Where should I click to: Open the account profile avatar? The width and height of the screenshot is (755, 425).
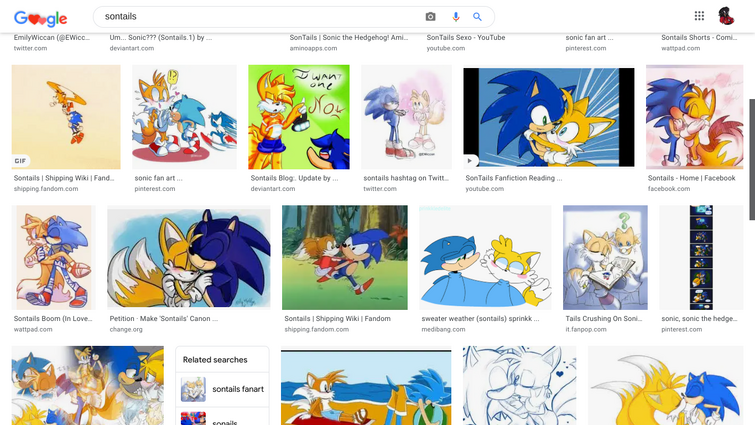coord(726,16)
